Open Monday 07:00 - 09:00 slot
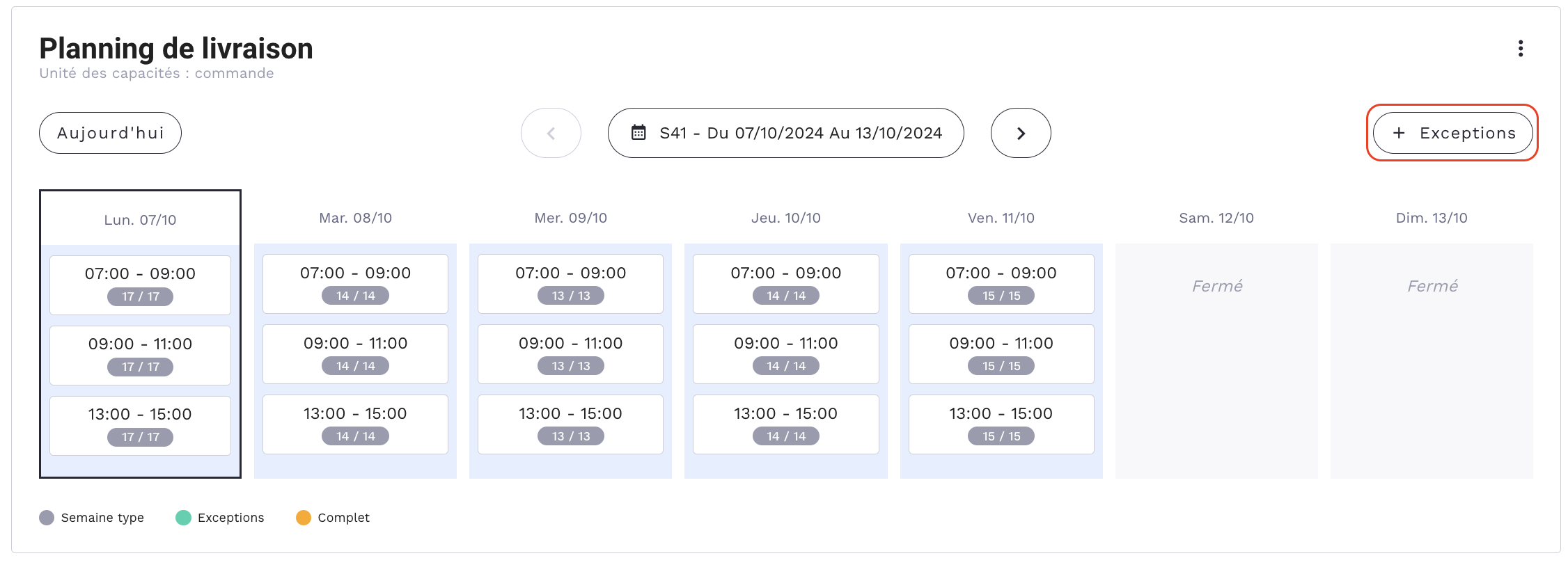Screen dimensions: 1568x565 click(x=140, y=285)
